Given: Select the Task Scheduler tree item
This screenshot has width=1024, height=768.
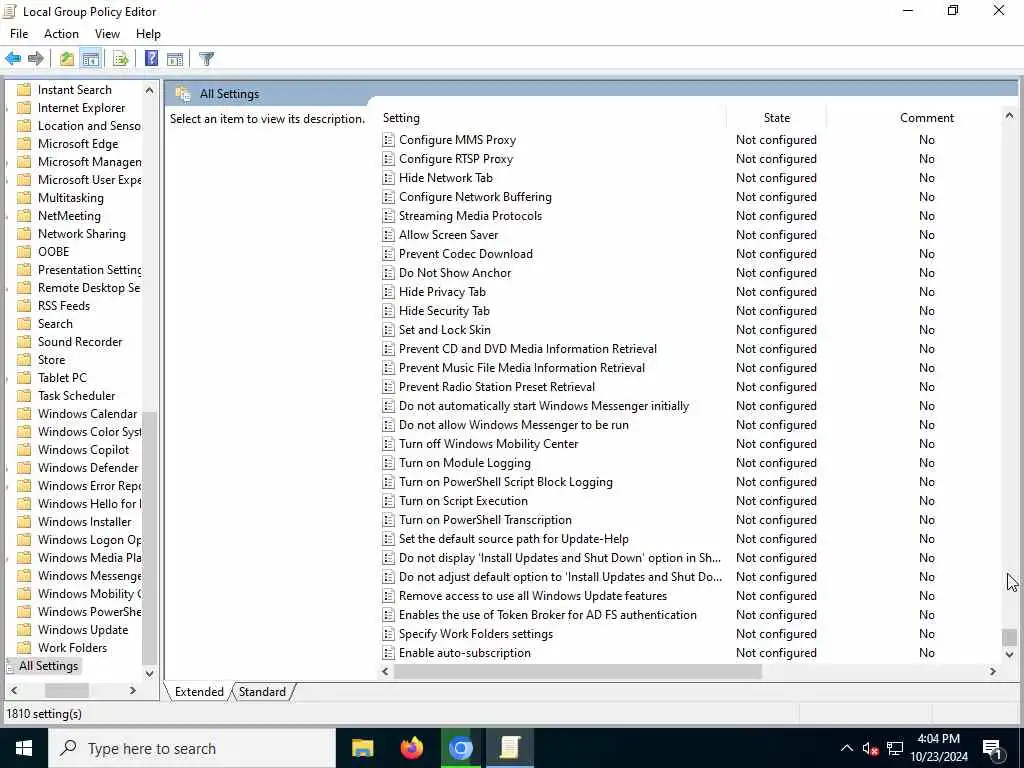Looking at the screenshot, I should [x=76, y=396].
